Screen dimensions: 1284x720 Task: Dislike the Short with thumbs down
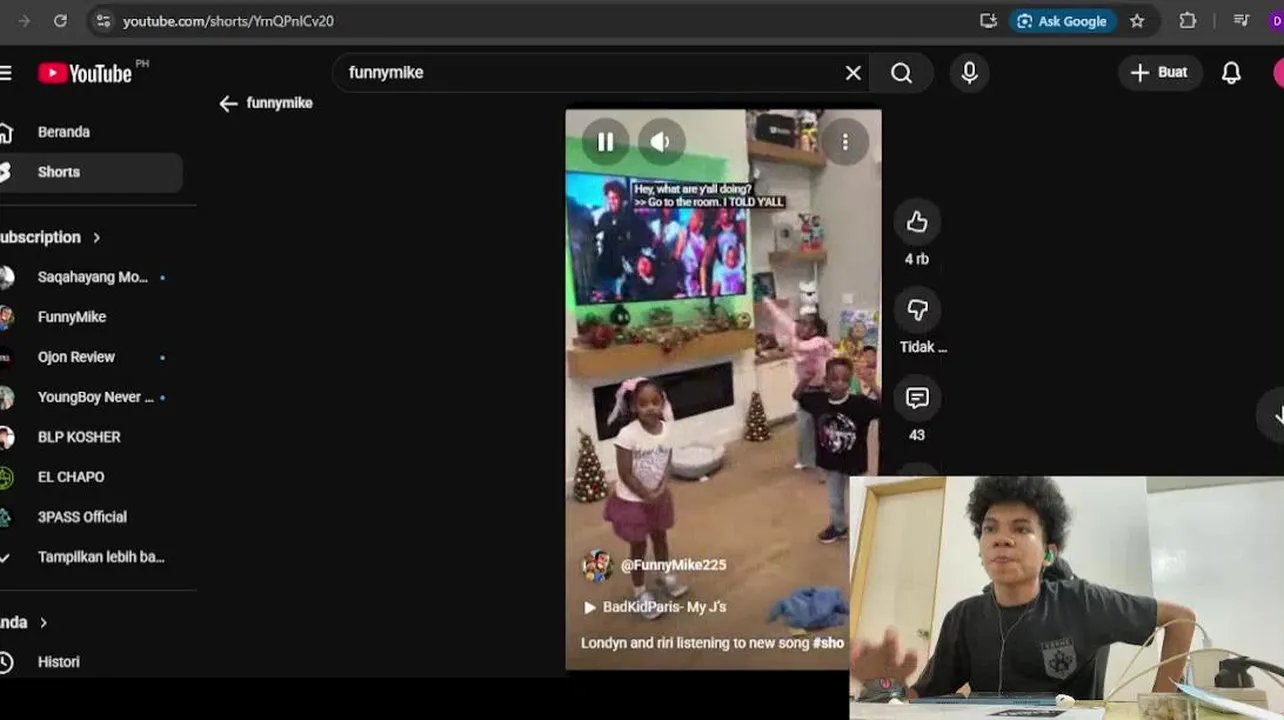[x=917, y=310]
